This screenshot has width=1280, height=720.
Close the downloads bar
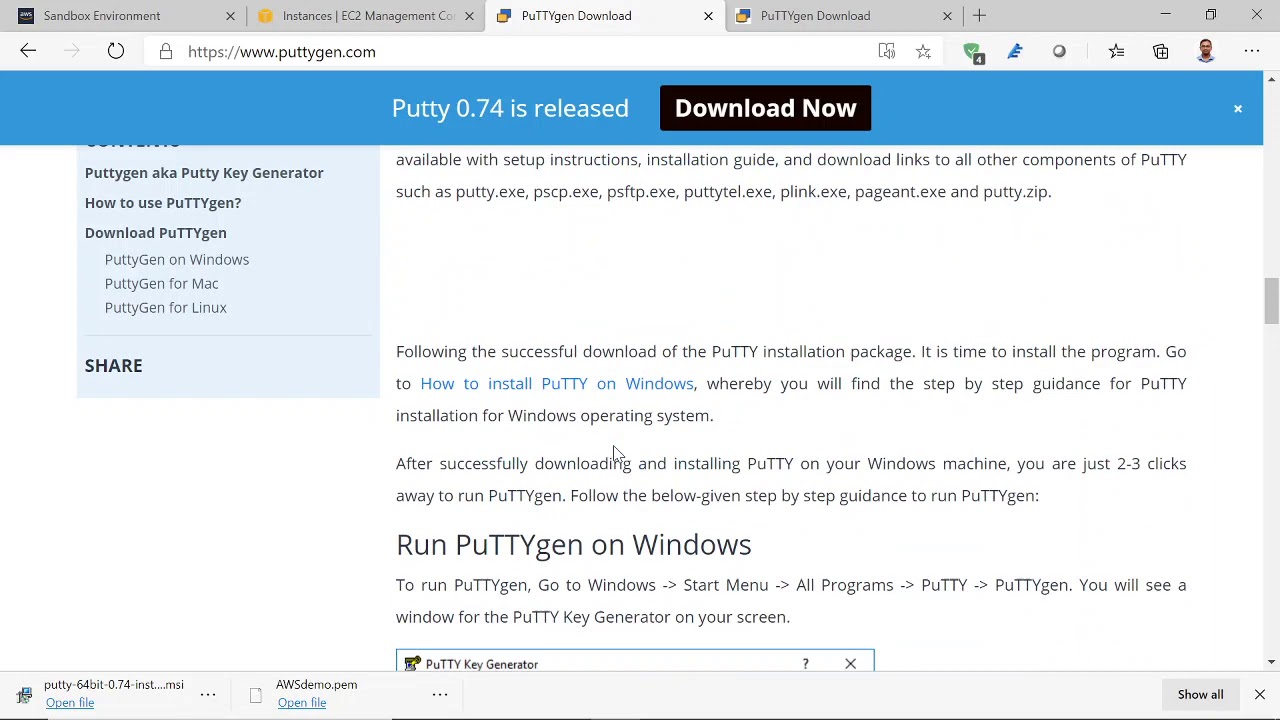(x=1260, y=694)
